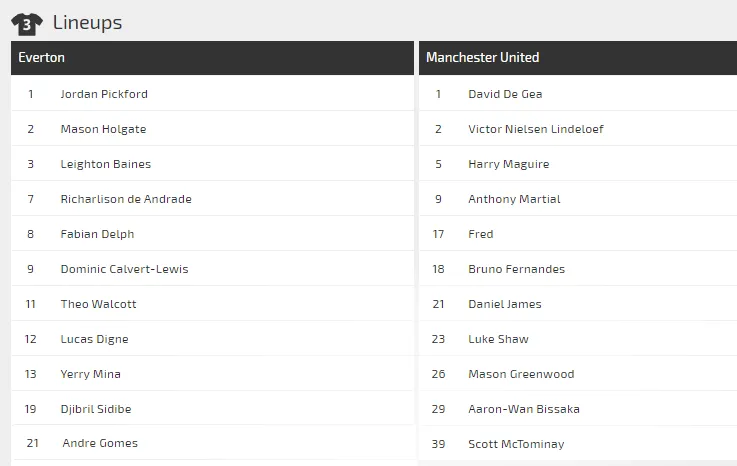Click Fabian Delph in the lineup
This screenshot has height=466, width=737.
(97, 234)
